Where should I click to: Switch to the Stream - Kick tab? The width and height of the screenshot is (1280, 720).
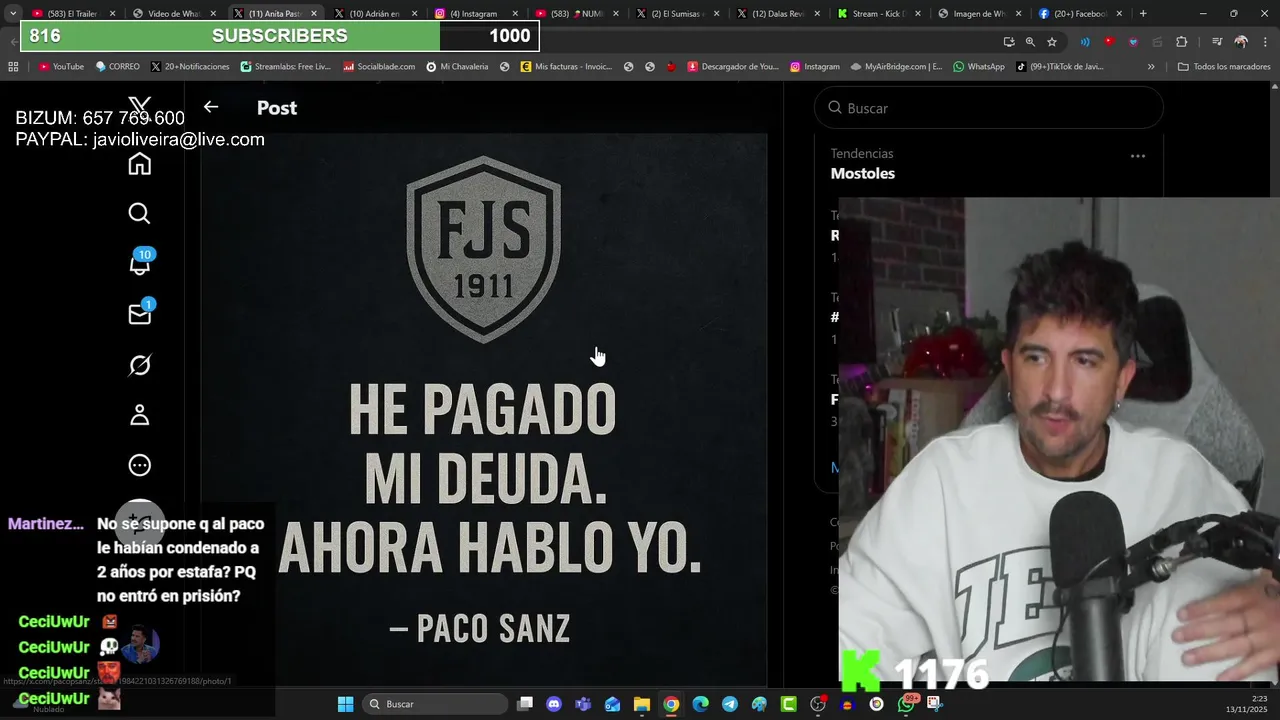tap(878, 14)
